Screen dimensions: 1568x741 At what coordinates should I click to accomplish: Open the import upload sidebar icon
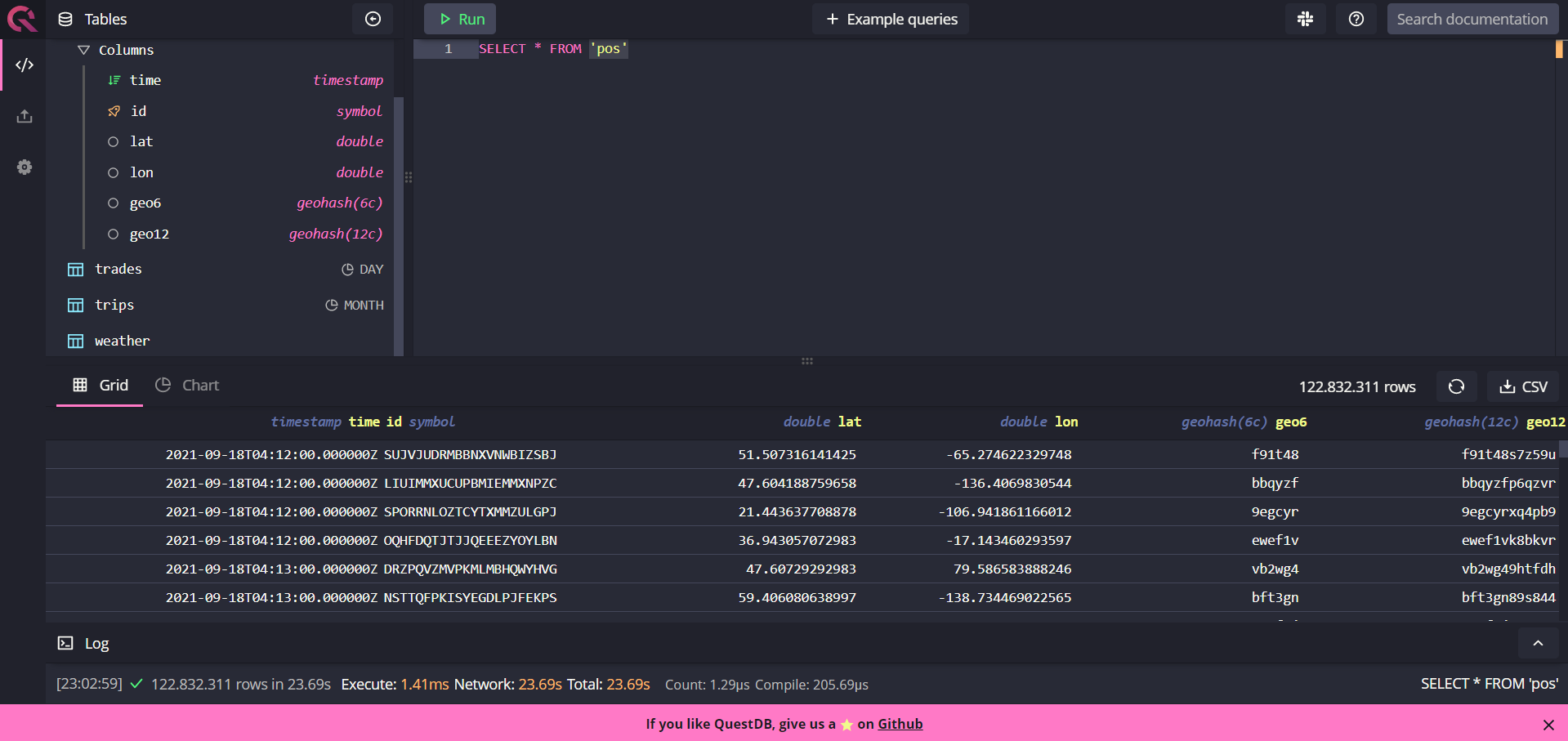[25, 116]
